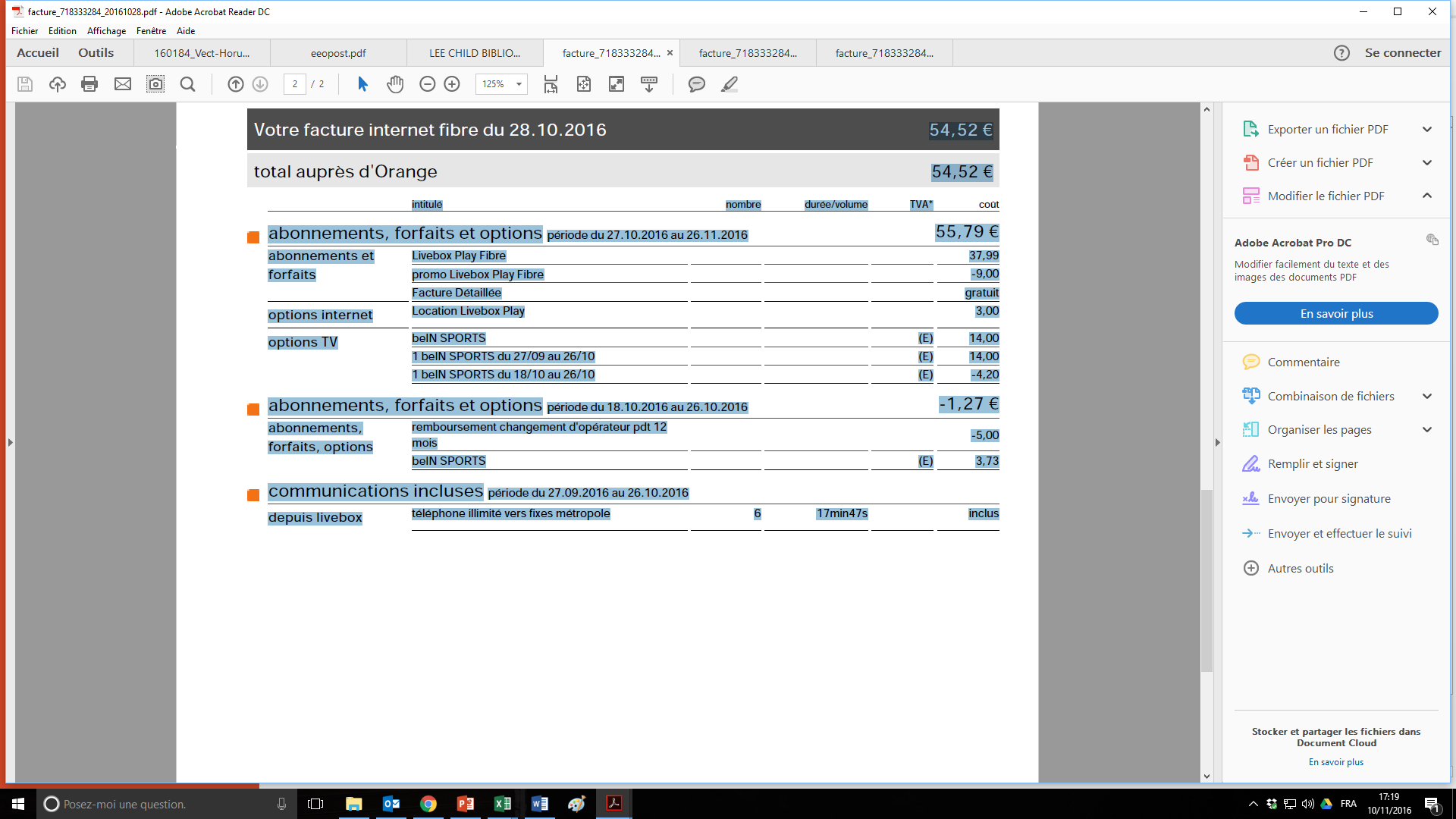This screenshot has height=819, width=1456.
Task: Add a sticky note comment
Action: [696, 84]
